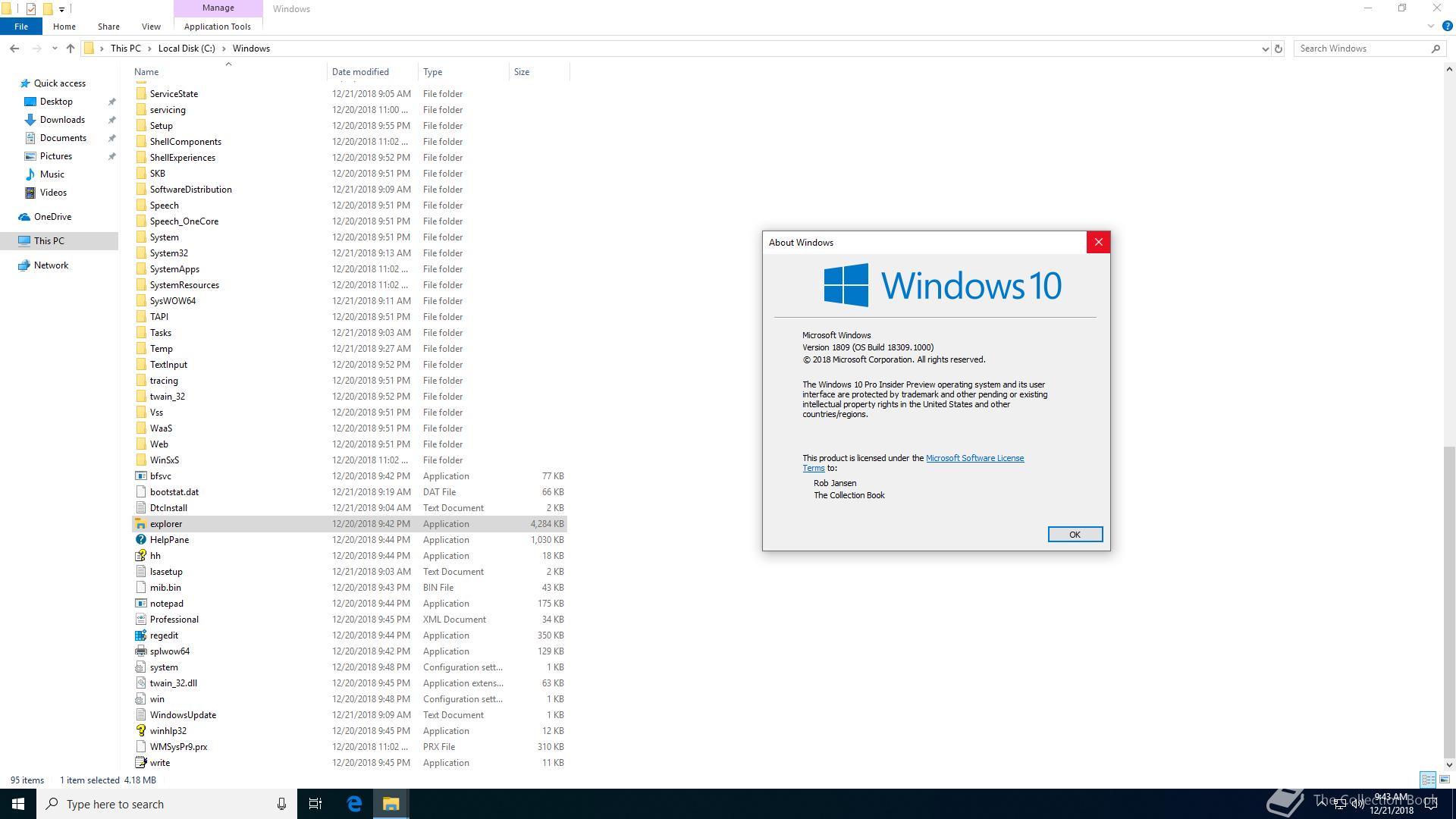Open the Application Tools tab

pos(218,27)
